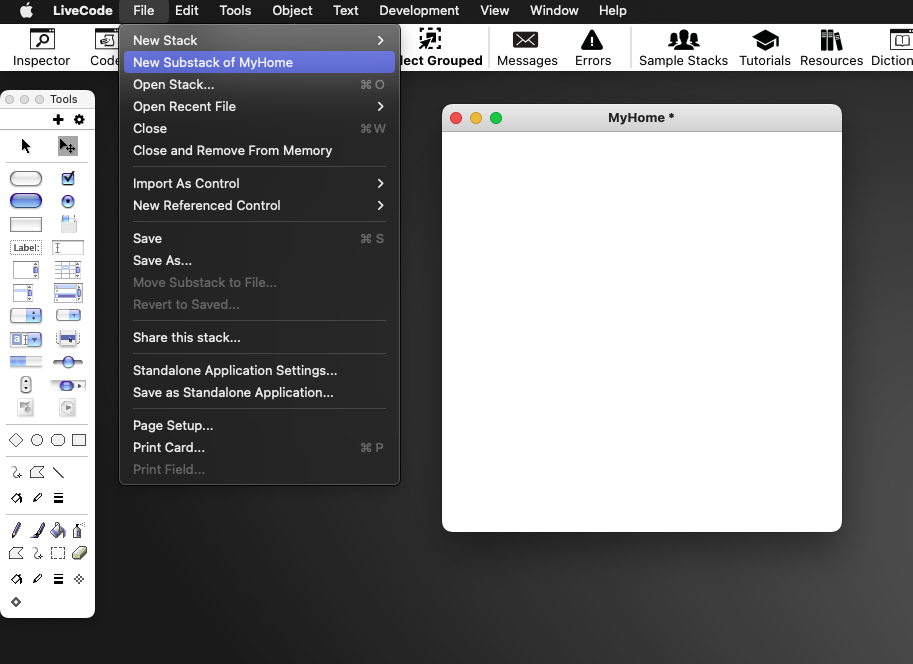This screenshot has width=913, height=664.
Task: Open the Inspector from the toolbar
Action: click(x=41, y=47)
